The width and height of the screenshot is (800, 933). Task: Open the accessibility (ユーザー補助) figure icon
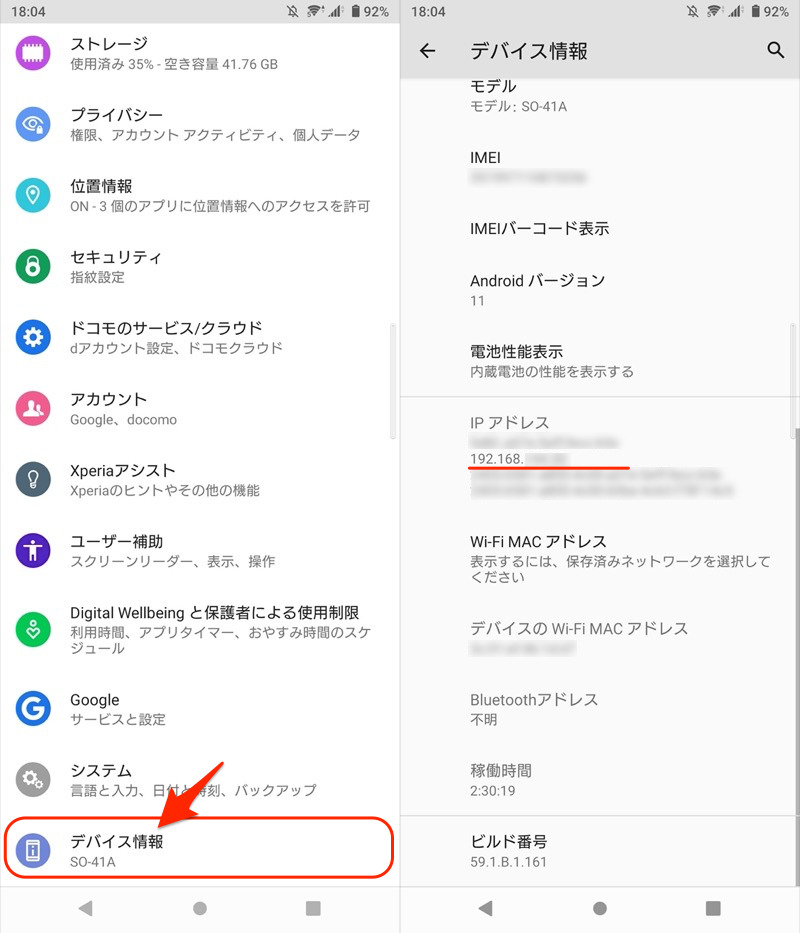point(33,550)
